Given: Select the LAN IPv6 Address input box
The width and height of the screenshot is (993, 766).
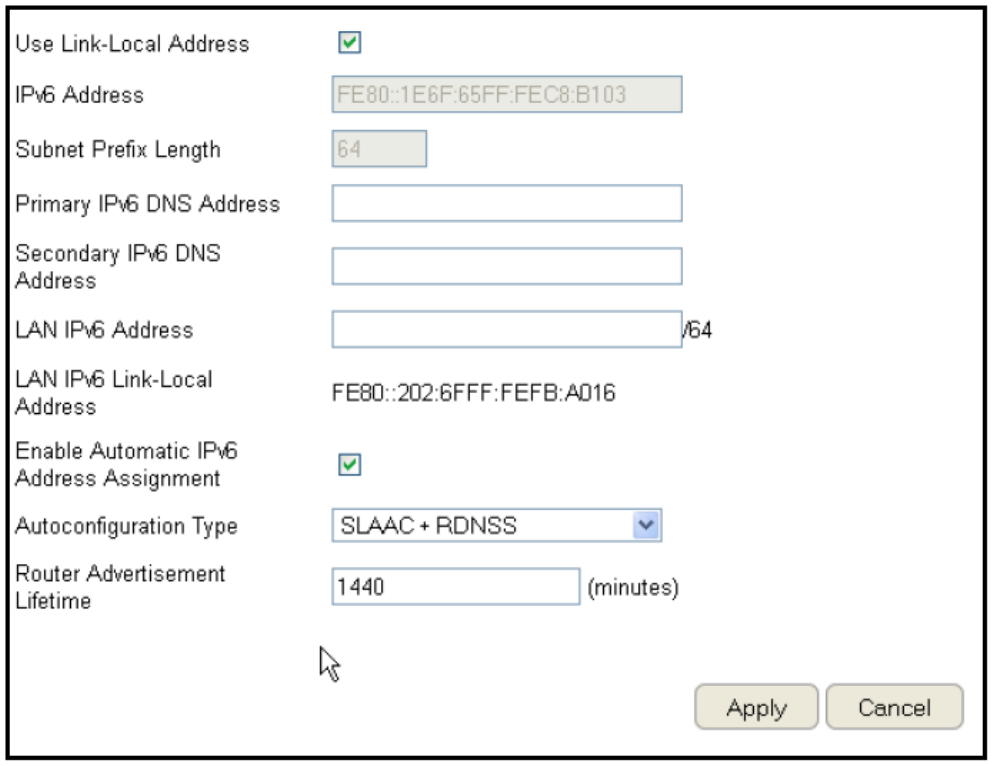Looking at the screenshot, I should click(506, 329).
